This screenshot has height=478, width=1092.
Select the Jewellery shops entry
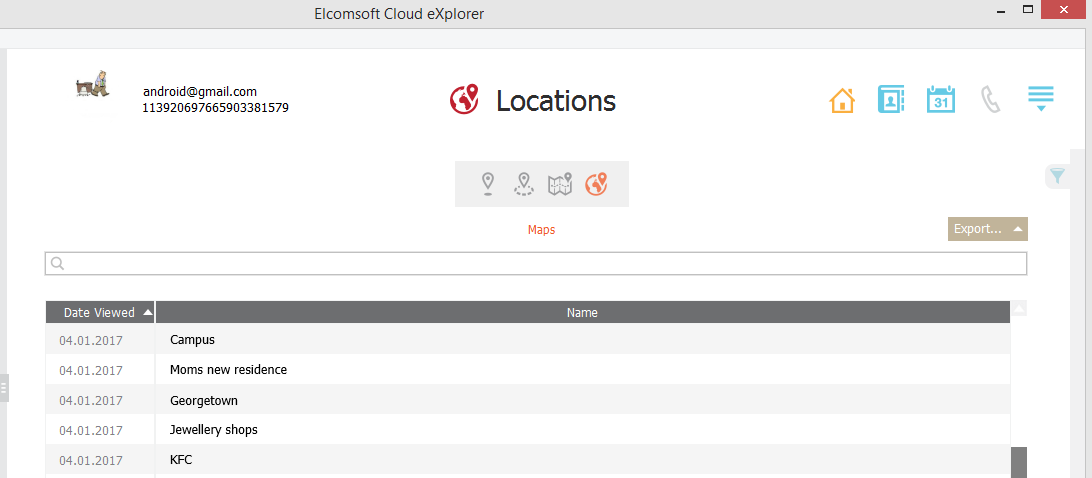pos(214,430)
